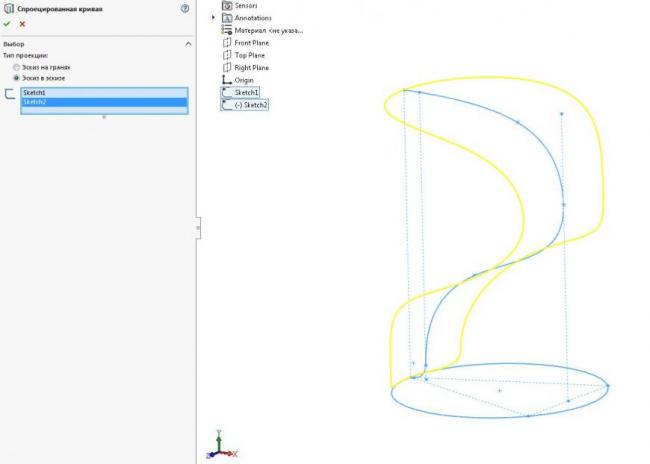Image resolution: width=650 pixels, height=464 pixels.
Task: Select Front Plane in the tree
Action: tap(251, 43)
